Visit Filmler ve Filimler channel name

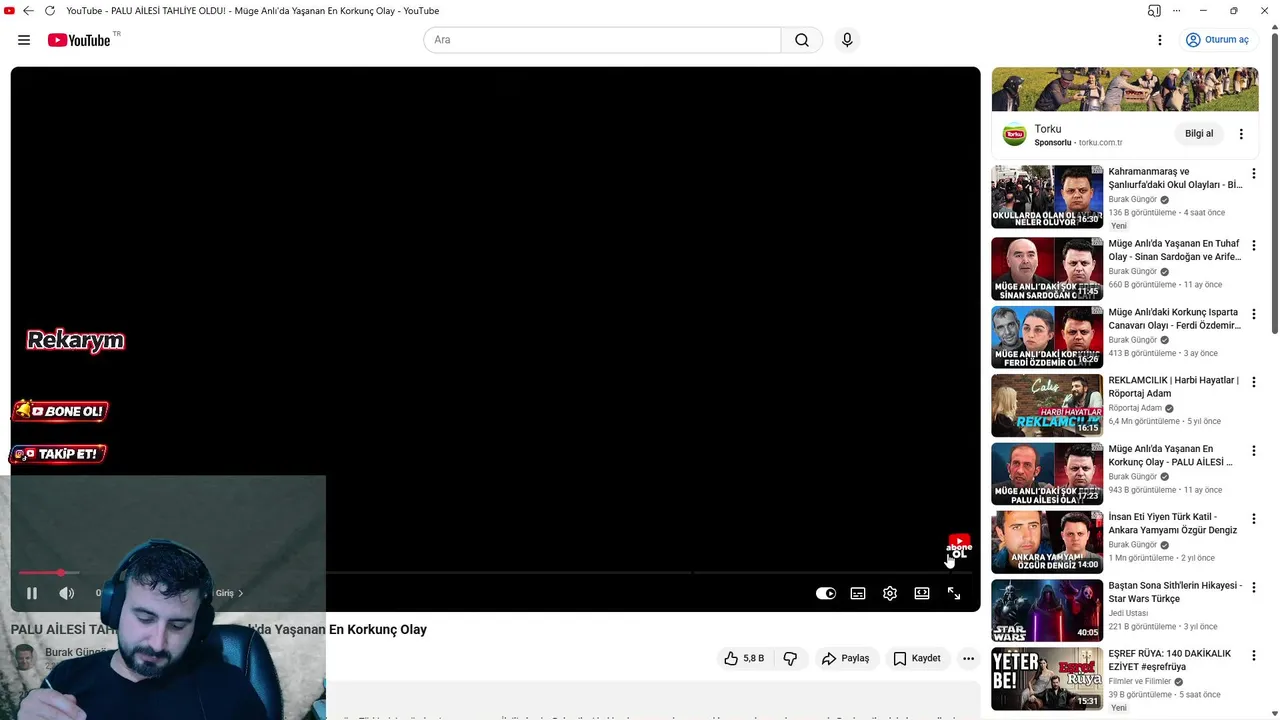point(1139,681)
